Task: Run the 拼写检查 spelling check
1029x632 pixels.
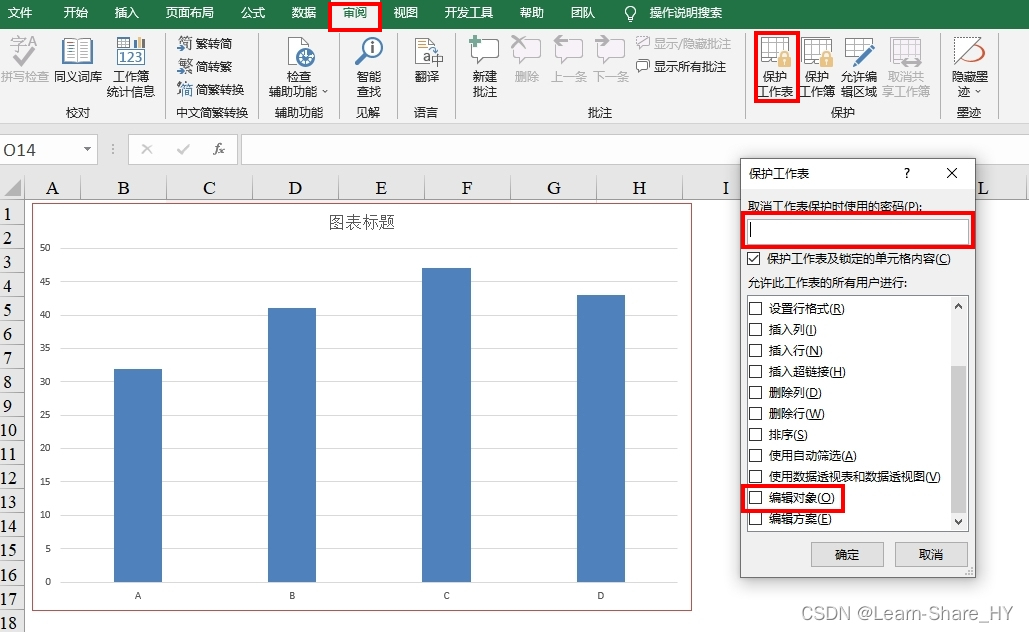Action: (24, 59)
